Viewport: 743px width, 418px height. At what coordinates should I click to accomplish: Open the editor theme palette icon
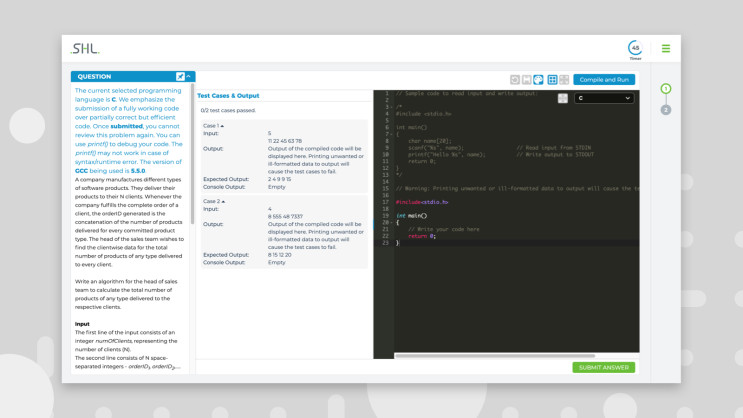[x=538, y=80]
